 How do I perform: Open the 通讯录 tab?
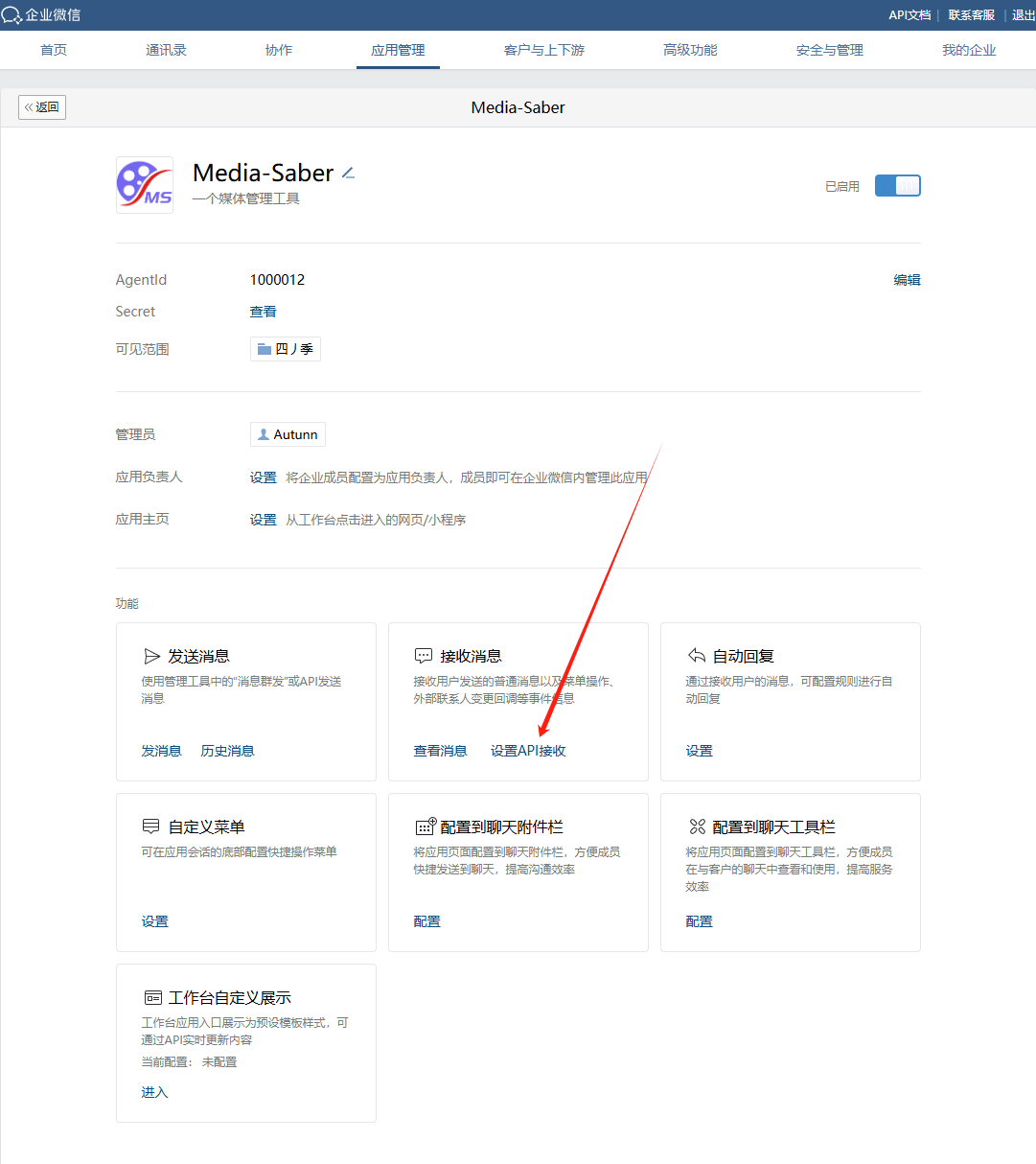166,50
